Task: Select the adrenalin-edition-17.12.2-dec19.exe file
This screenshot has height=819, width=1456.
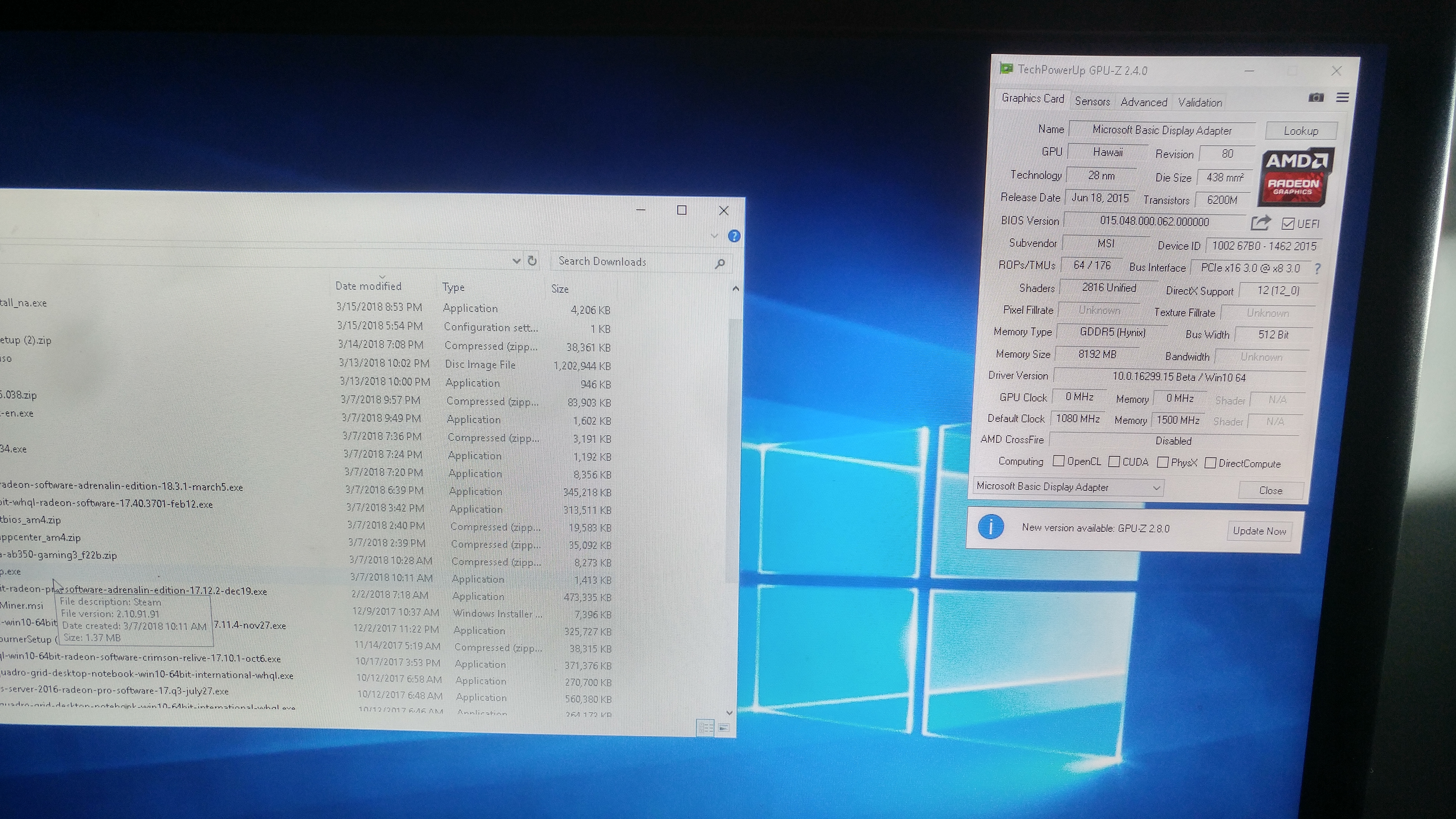Action: pos(133,590)
